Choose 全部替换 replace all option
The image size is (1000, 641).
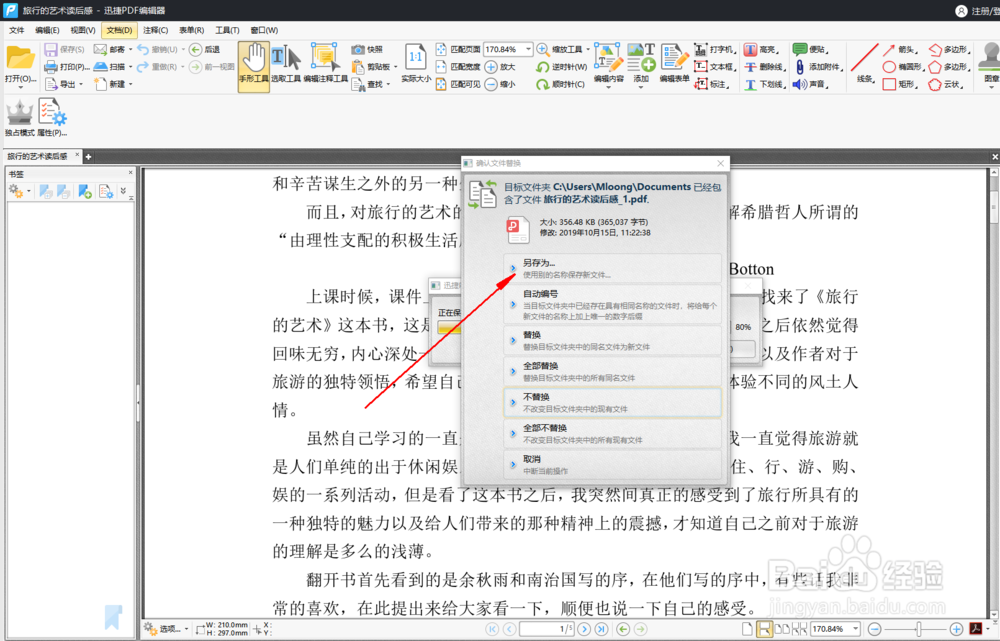pos(612,371)
